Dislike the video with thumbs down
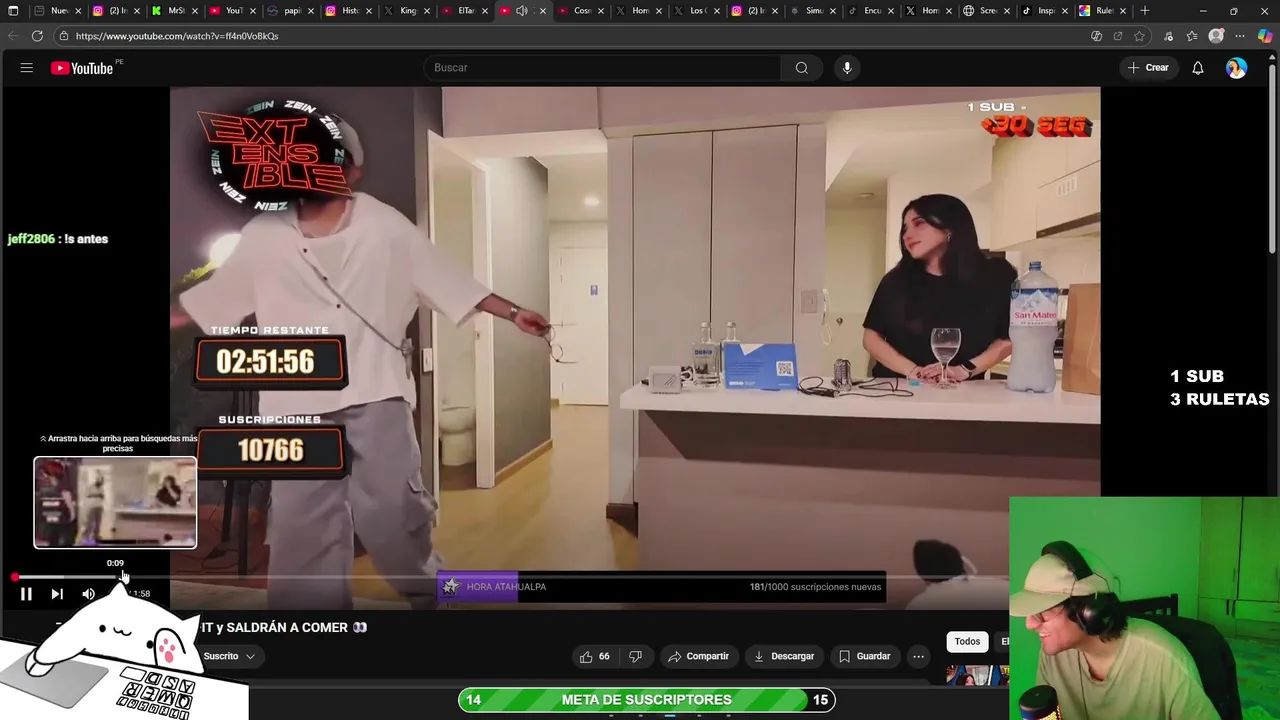The width and height of the screenshot is (1280, 720). click(x=635, y=656)
